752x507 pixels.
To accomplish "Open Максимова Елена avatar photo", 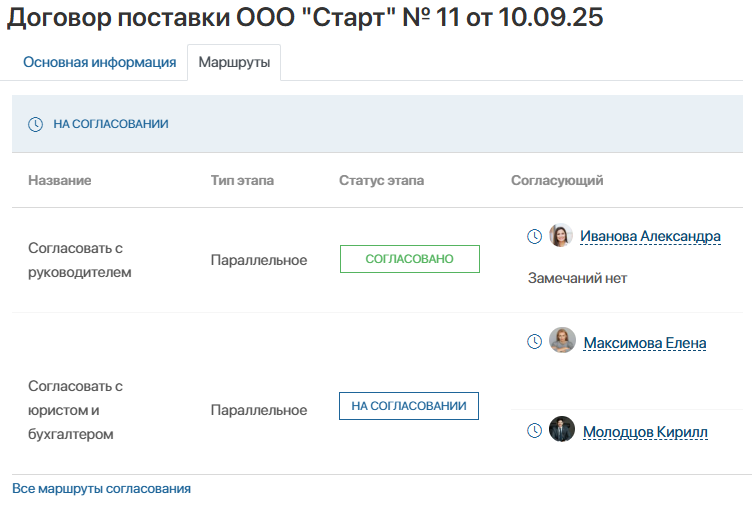I will click(562, 340).
